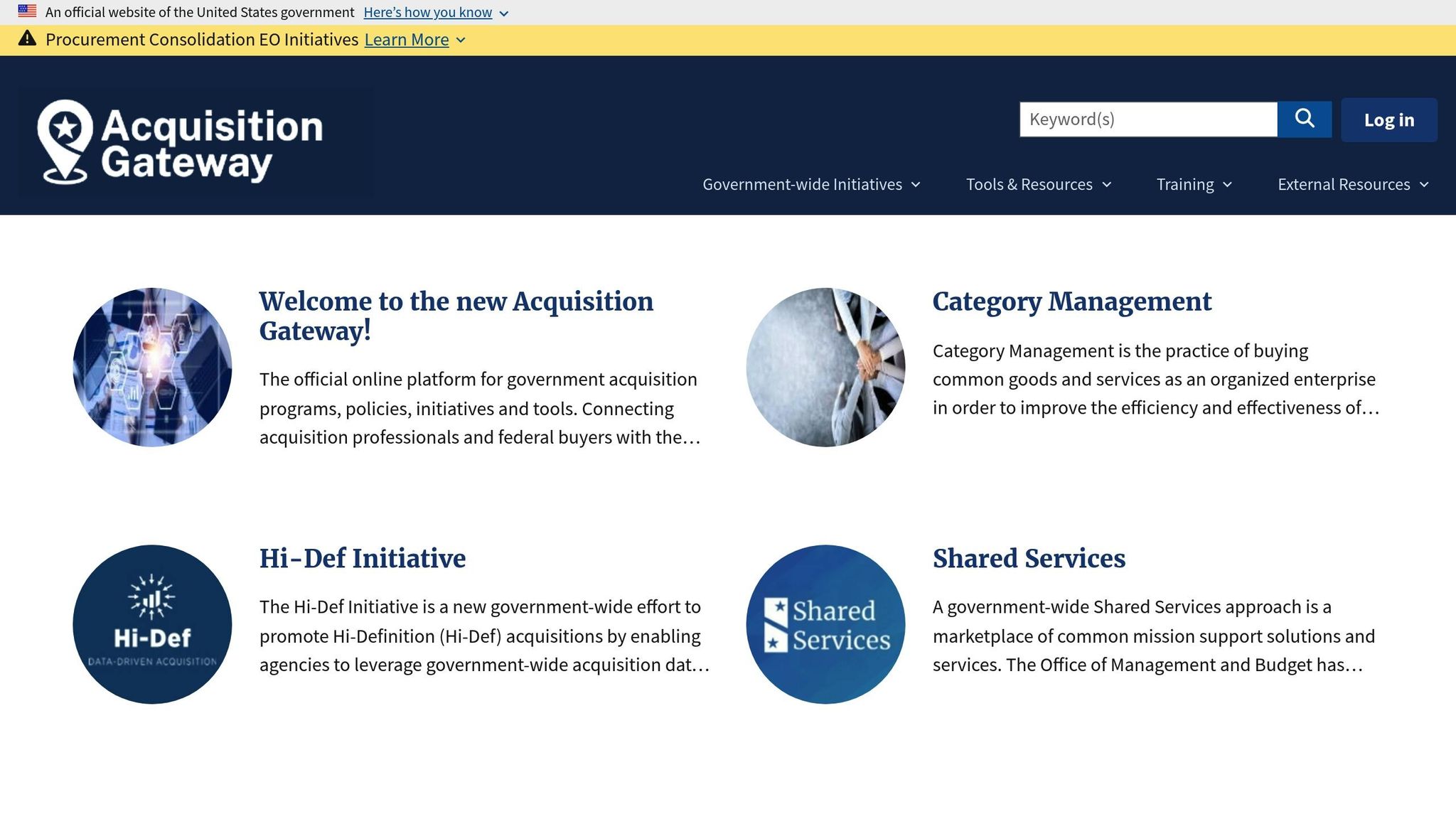
Task: Click the Category Management hands image
Action: click(x=825, y=367)
